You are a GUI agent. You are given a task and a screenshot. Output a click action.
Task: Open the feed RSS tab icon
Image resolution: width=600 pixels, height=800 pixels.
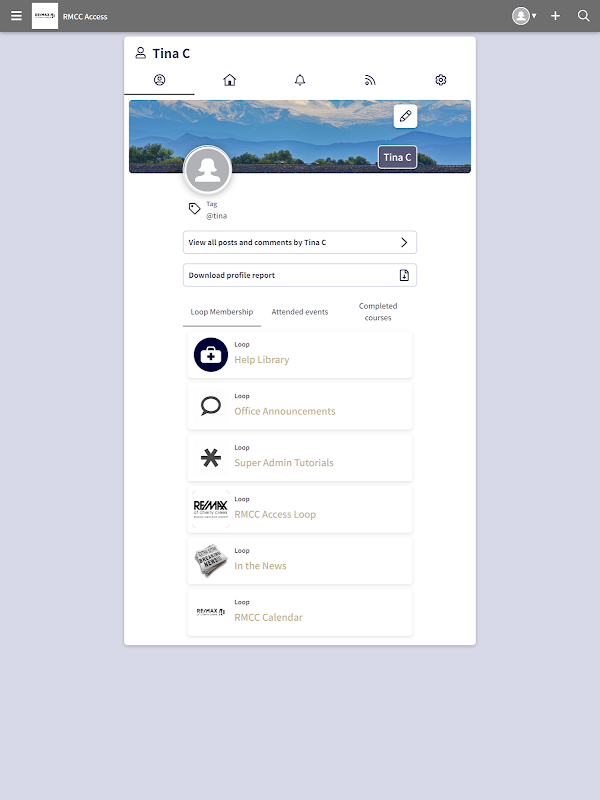coord(370,80)
